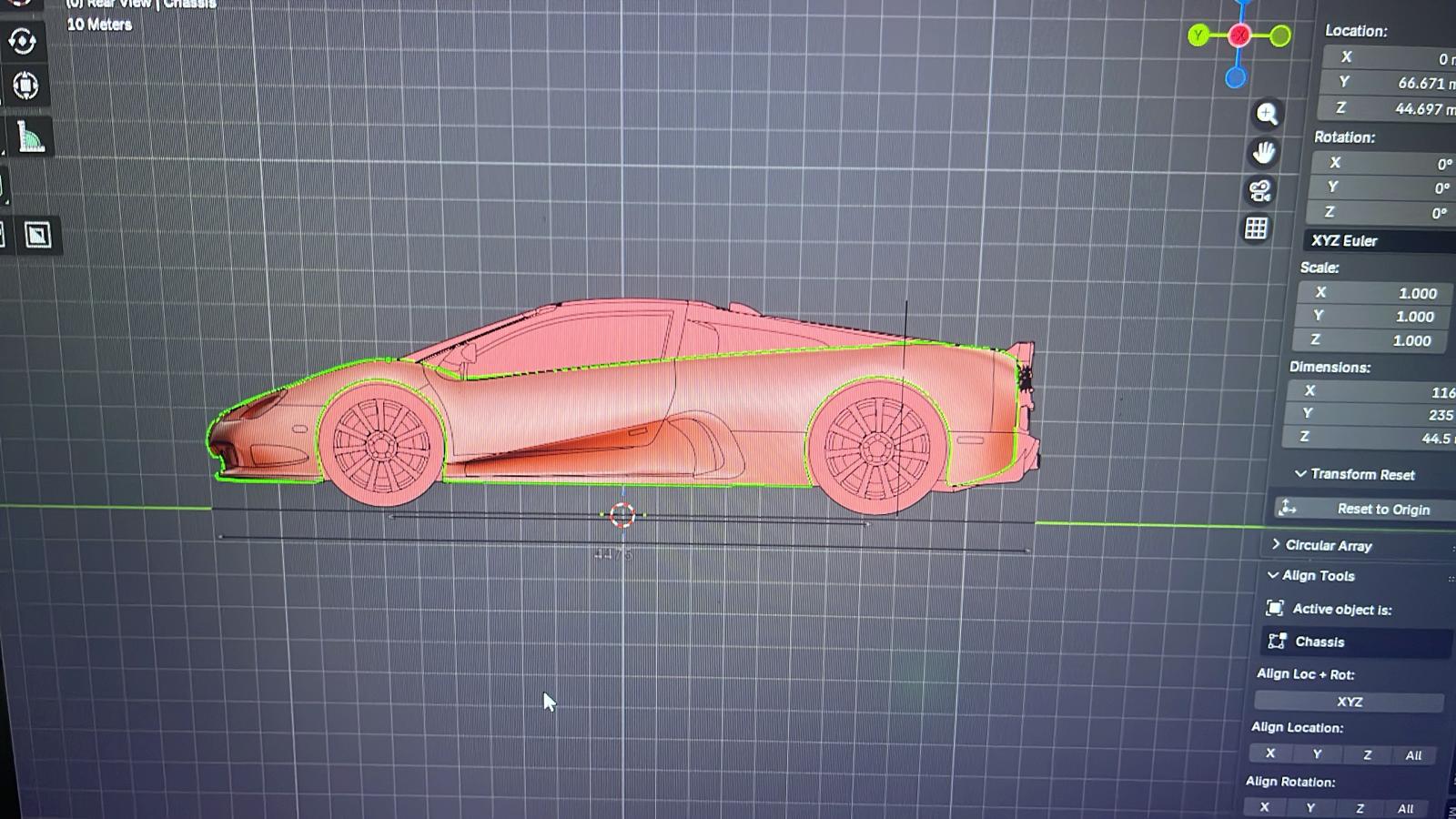Select the Rotate tool in left toolbar
The height and width of the screenshot is (819, 1456).
pyautogui.click(x=22, y=41)
